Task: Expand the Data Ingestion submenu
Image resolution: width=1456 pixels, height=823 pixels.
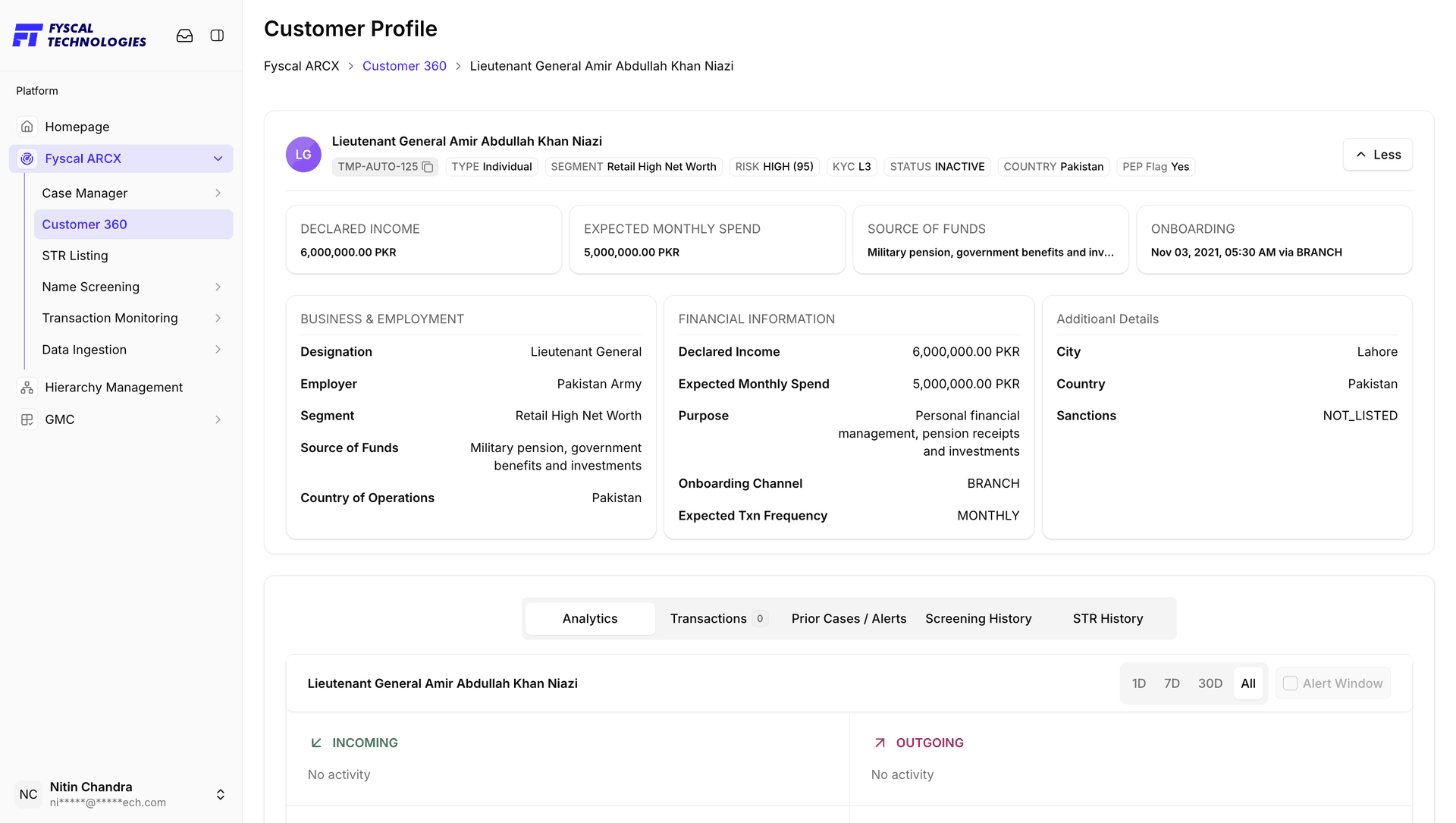Action: [x=218, y=350]
